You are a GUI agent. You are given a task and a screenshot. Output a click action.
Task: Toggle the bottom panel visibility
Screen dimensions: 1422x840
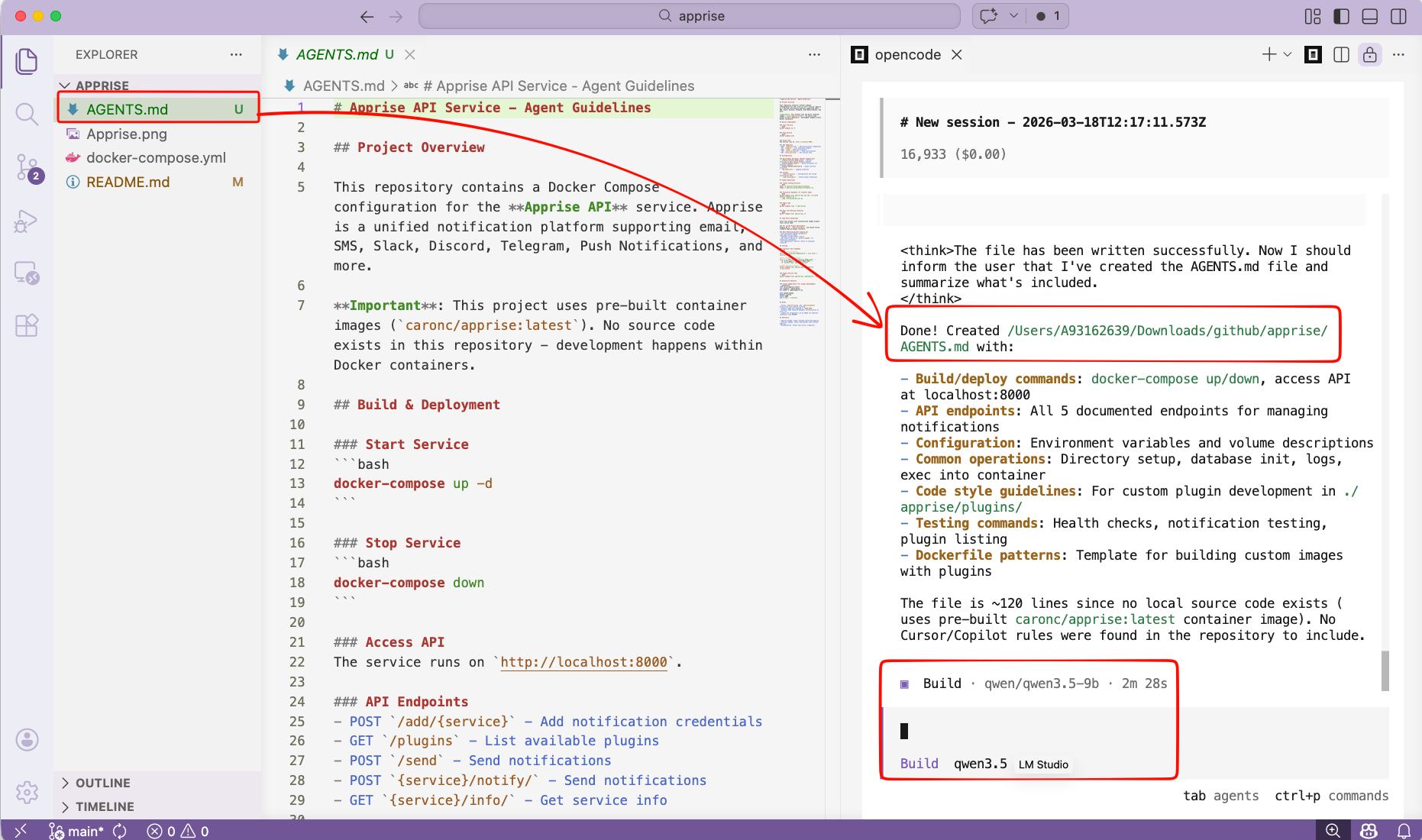point(1369,15)
